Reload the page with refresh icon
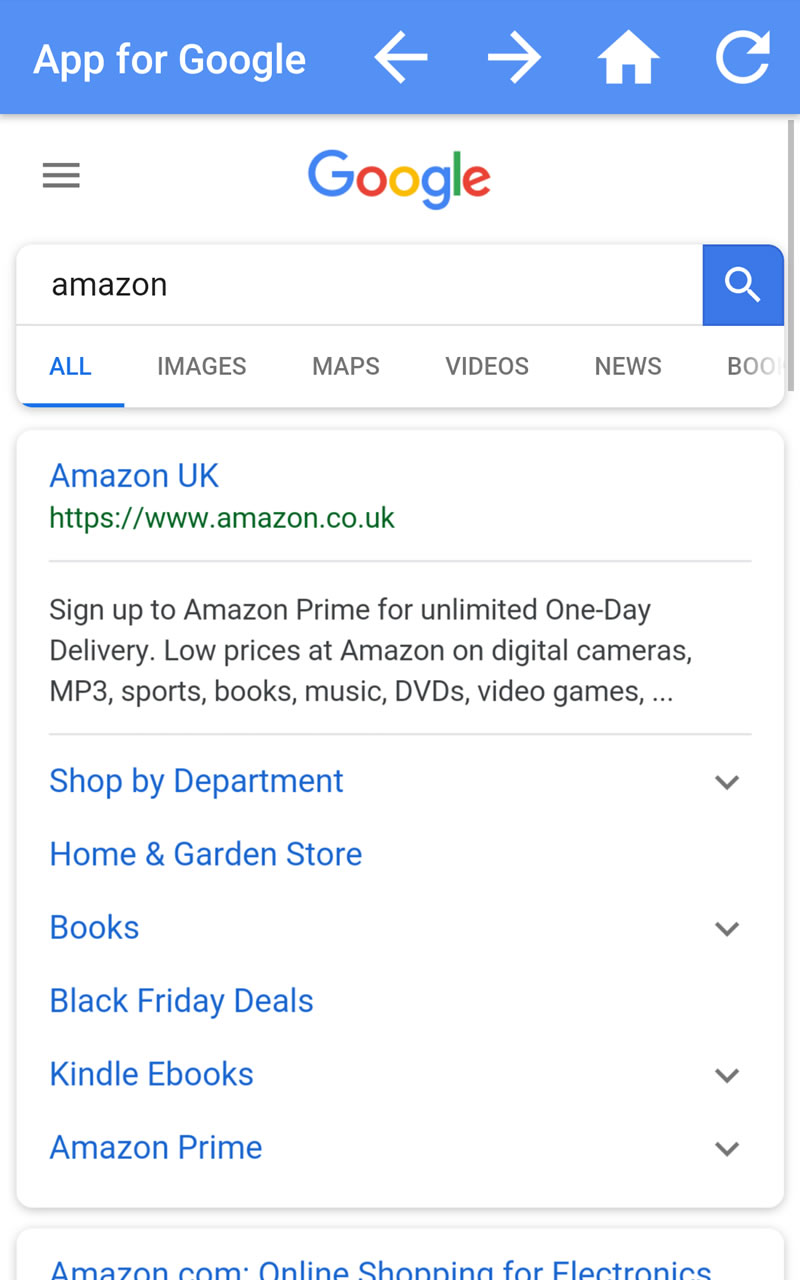Image resolution: width=800 pixels, height=1280 pixels. pyautogui.click(x=743, y=58)
